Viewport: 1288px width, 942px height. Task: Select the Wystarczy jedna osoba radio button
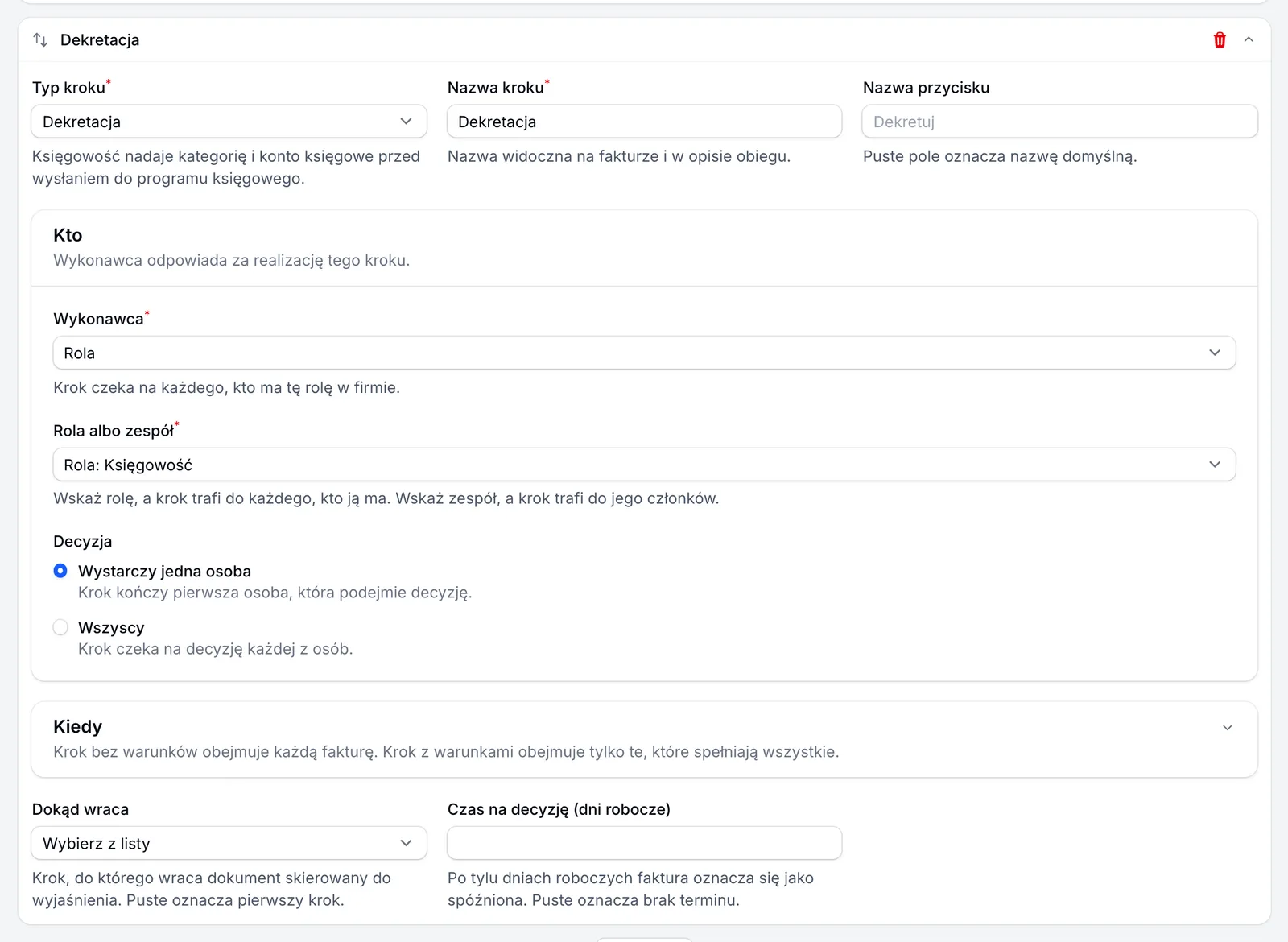pos(60,571)
